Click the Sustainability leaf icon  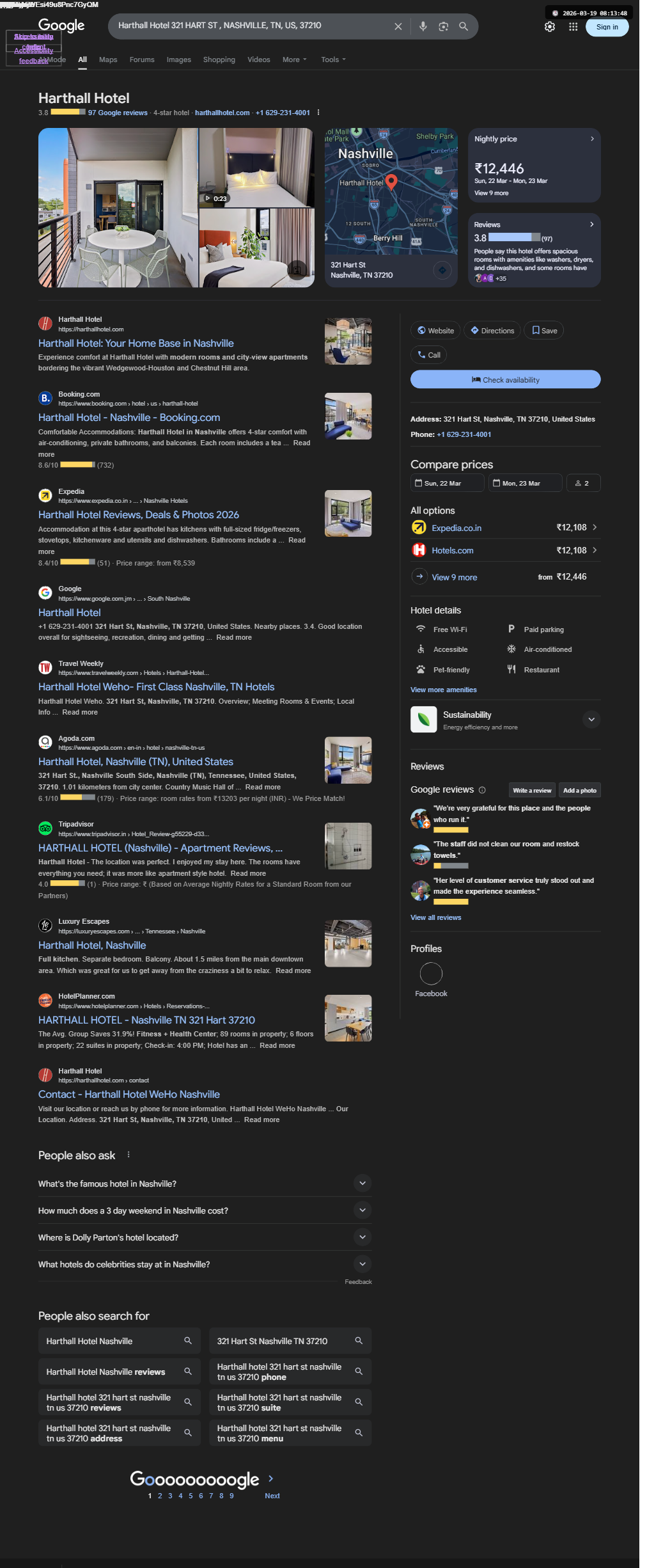(x=423, y=719)
